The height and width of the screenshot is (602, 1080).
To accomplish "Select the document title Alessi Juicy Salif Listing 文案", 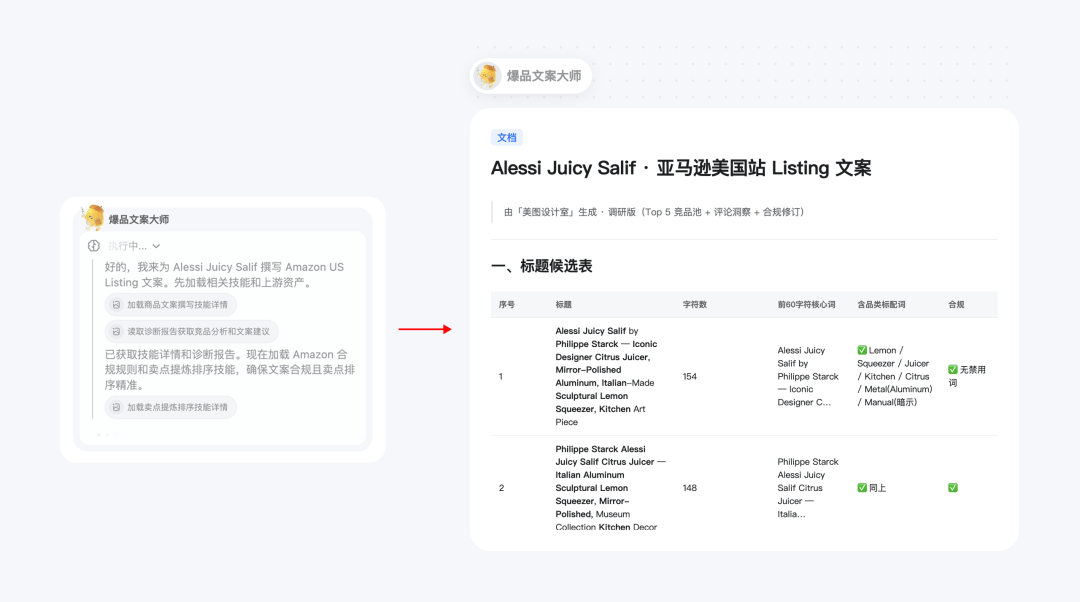I will coord(681,168).
